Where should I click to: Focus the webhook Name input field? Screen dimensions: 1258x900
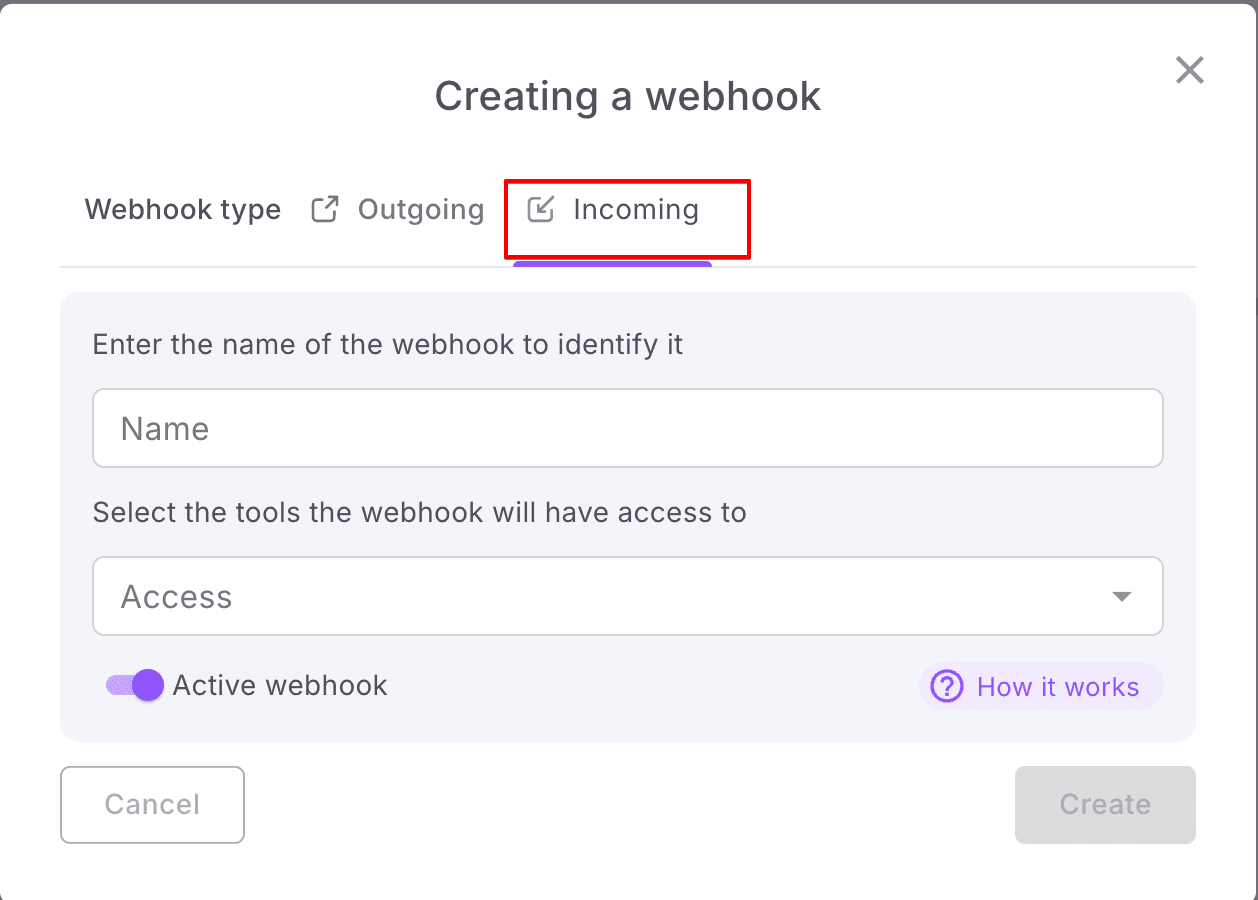point(627,428)
